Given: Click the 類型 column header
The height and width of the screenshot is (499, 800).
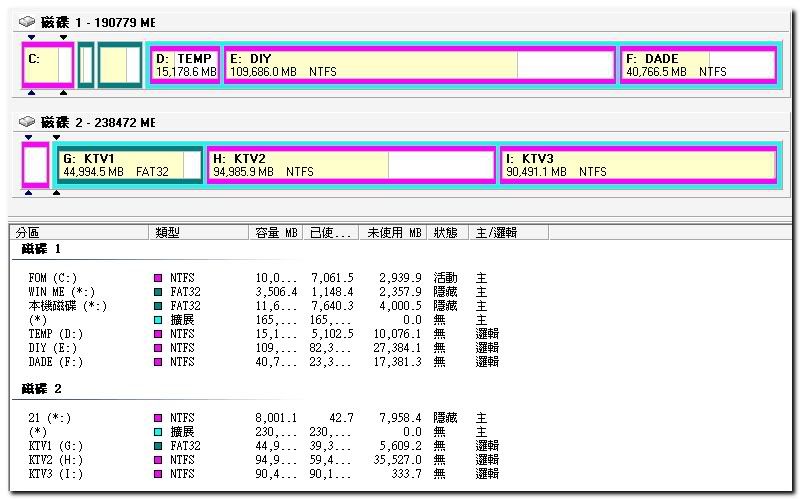Looking at the screenshot, I should [x=198, y=233].
